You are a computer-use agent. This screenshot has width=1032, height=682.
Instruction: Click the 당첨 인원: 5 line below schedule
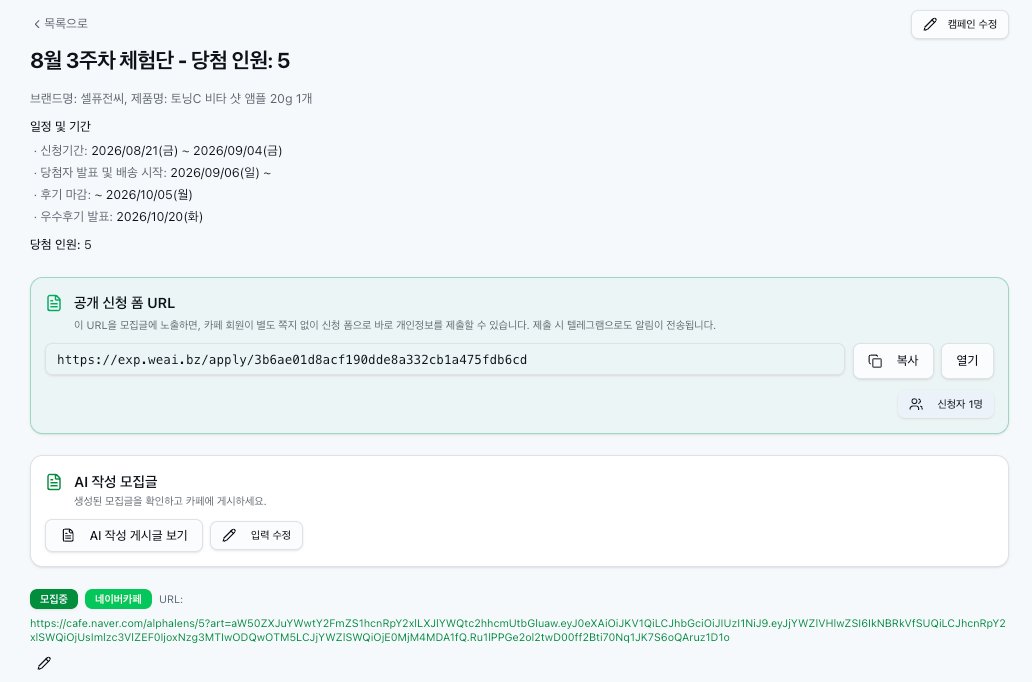click(61, 245)
